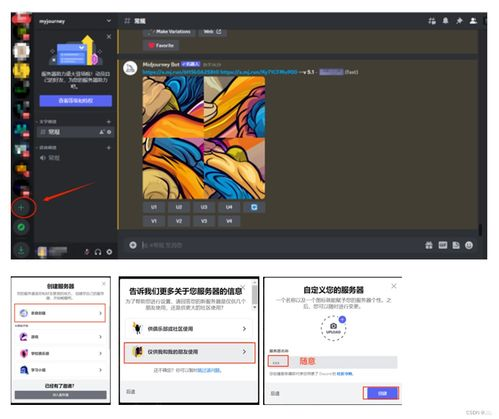Open the invite people icon on text channel
The height and width of the screenshot is (419, 499).
(x=102, y=132)
